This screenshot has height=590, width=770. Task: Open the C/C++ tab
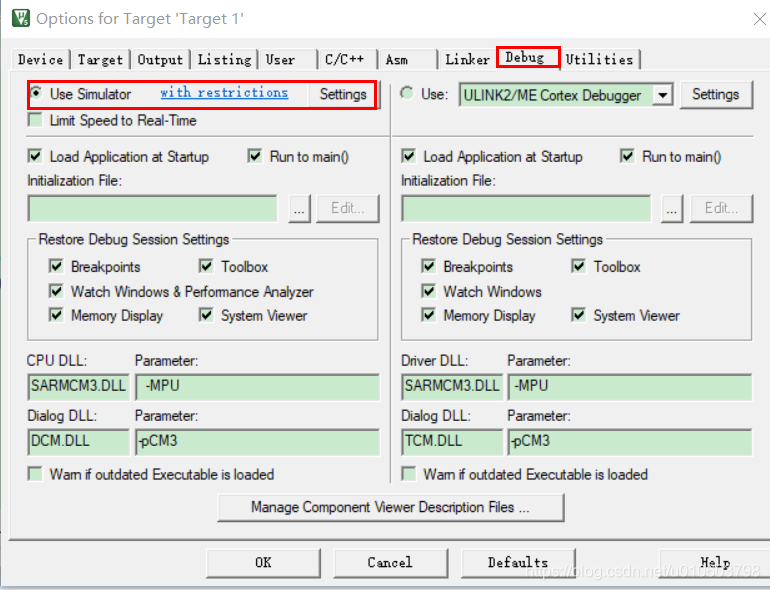click(x=348, y=59)
